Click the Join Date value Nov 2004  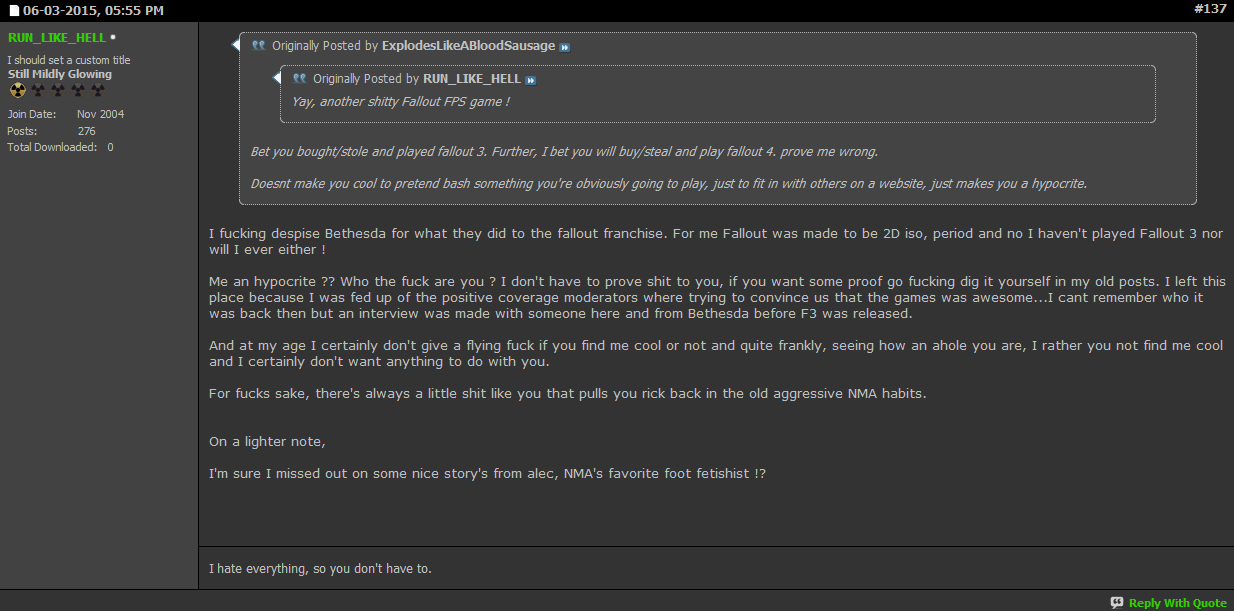(100, 114)
